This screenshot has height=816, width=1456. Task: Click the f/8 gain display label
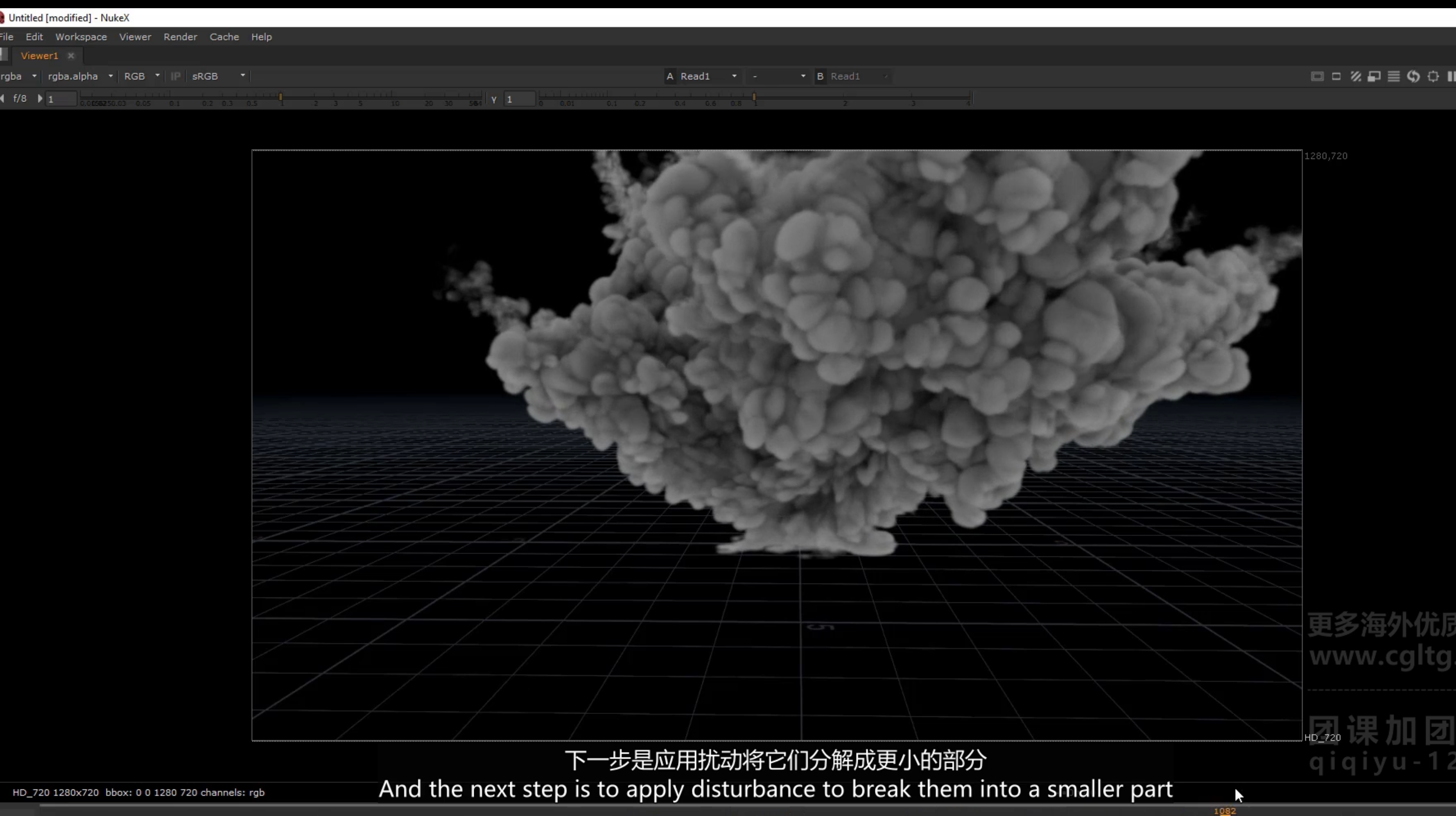coord(20,98)
